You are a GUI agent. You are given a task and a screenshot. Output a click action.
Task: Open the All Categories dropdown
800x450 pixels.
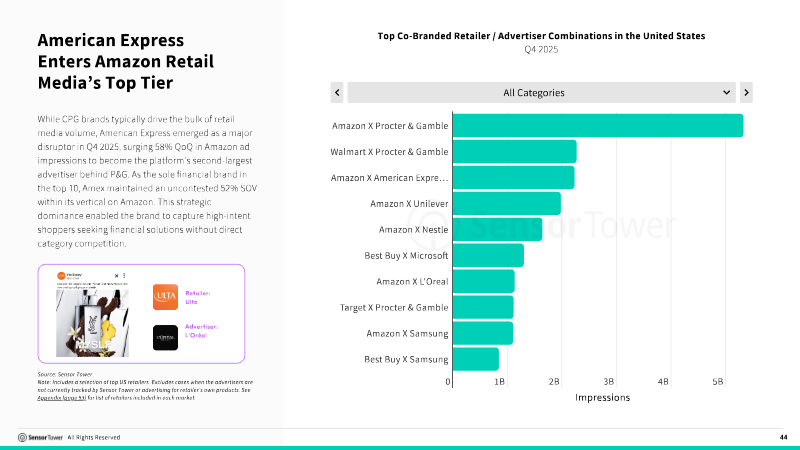(541, 92)
